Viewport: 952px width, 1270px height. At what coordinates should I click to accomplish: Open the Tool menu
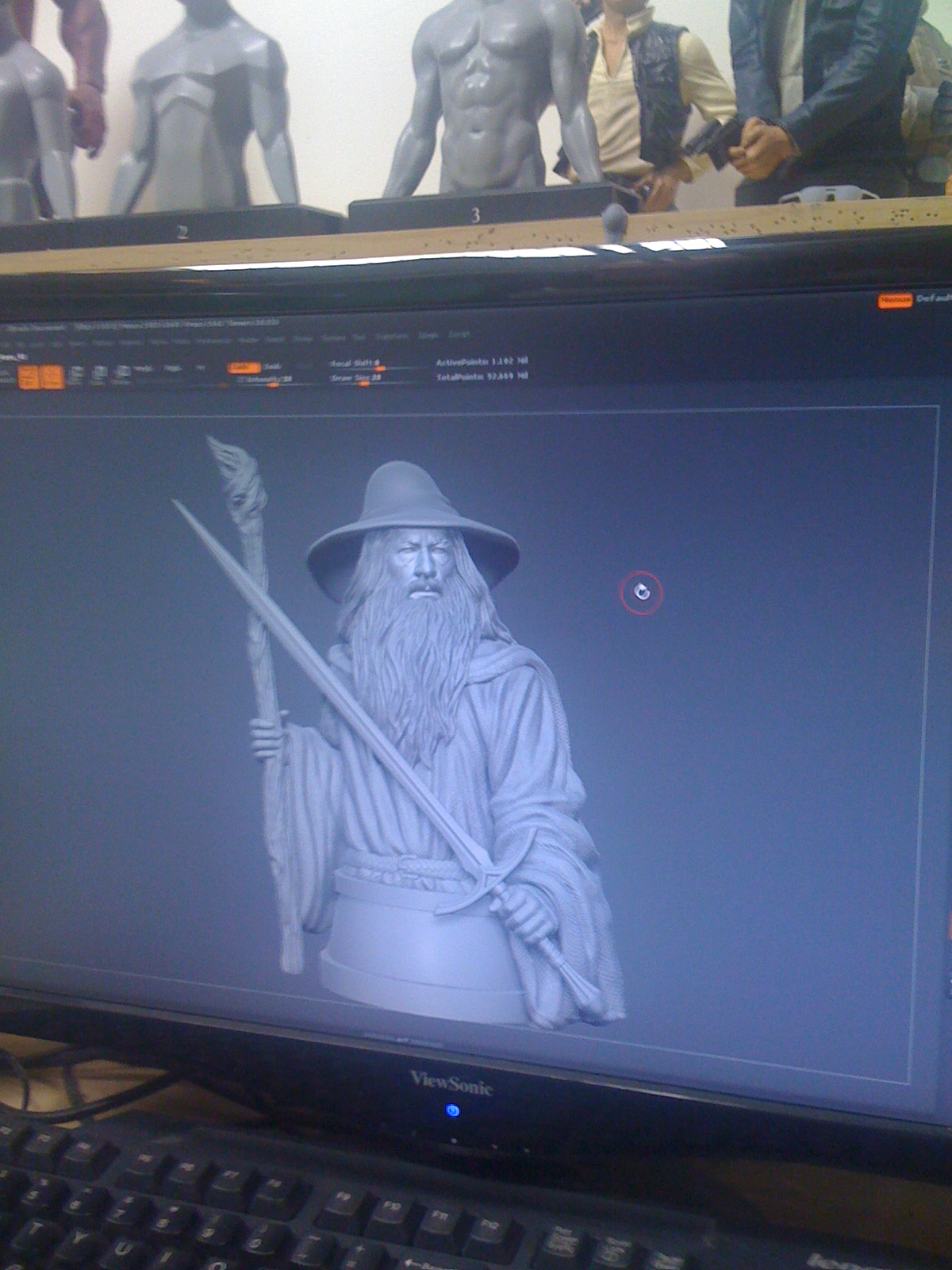[x=359, y=337]
